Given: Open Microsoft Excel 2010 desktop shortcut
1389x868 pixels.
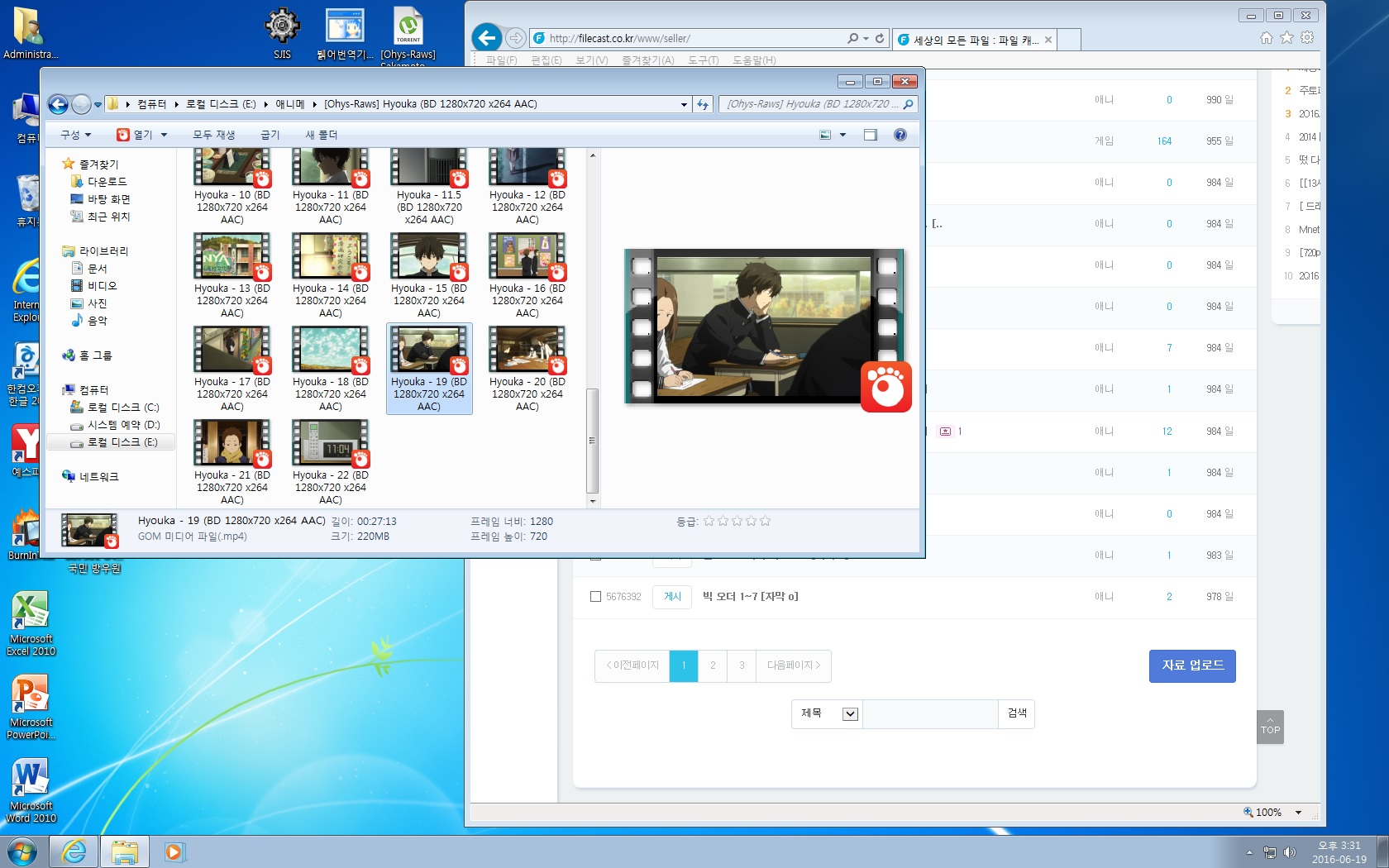Looking at the screenshot, I should click(x=31, y=624).
